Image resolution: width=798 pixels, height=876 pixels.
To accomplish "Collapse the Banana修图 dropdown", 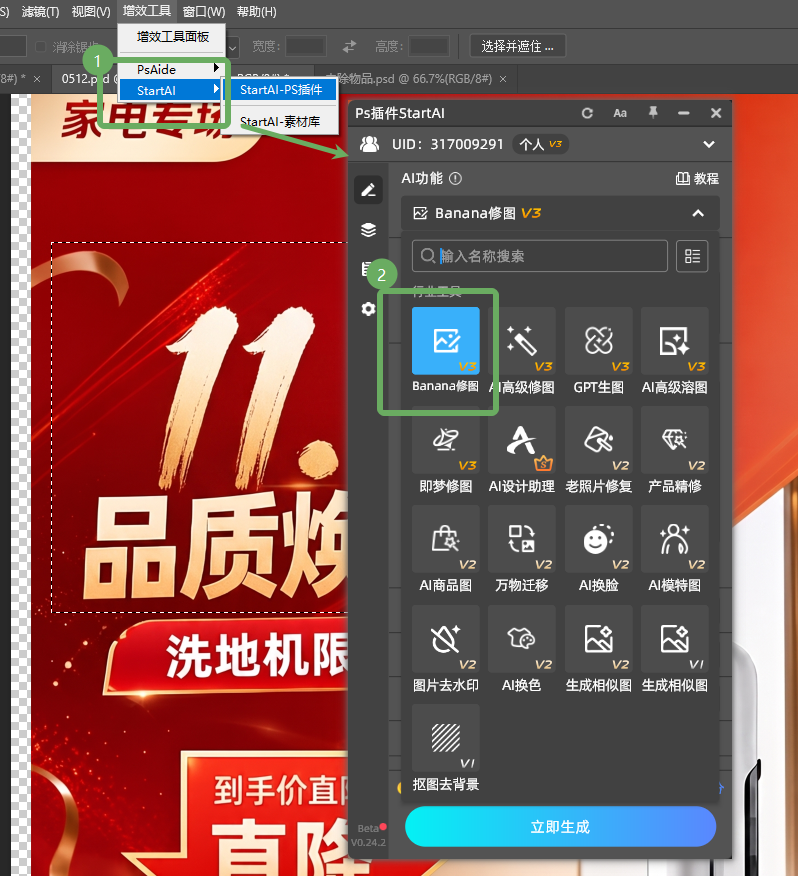I will tap(698, 213).
